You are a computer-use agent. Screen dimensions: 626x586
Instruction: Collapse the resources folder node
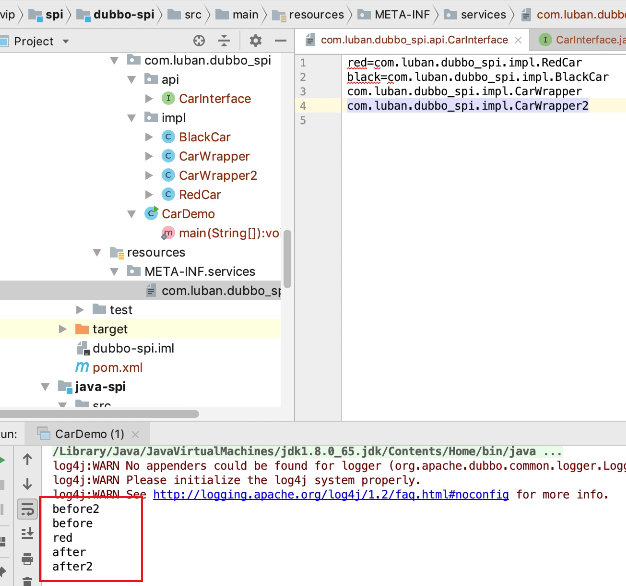(x=97, y=253)
